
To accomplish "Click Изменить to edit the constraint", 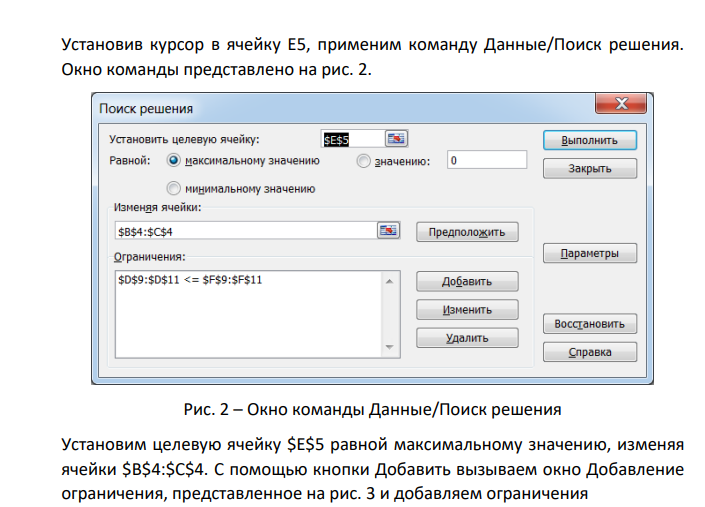I will [467, 310].
